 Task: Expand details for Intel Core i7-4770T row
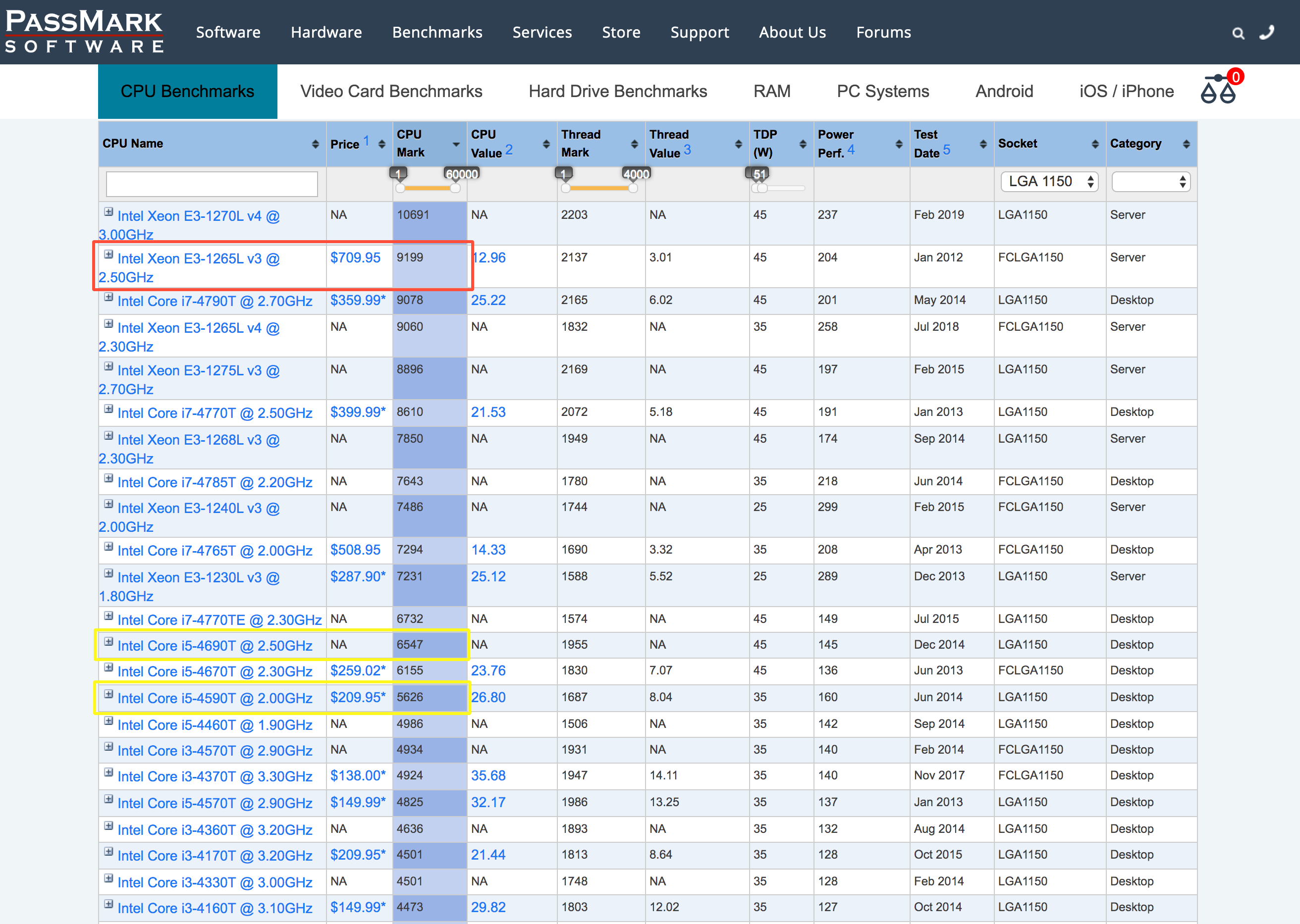(x=108, y=409)
